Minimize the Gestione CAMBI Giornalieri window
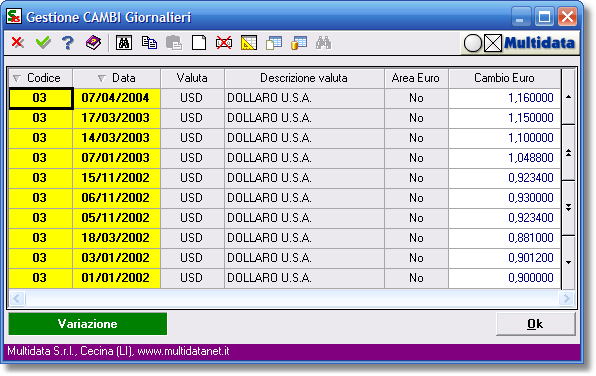 click(521, 17)
